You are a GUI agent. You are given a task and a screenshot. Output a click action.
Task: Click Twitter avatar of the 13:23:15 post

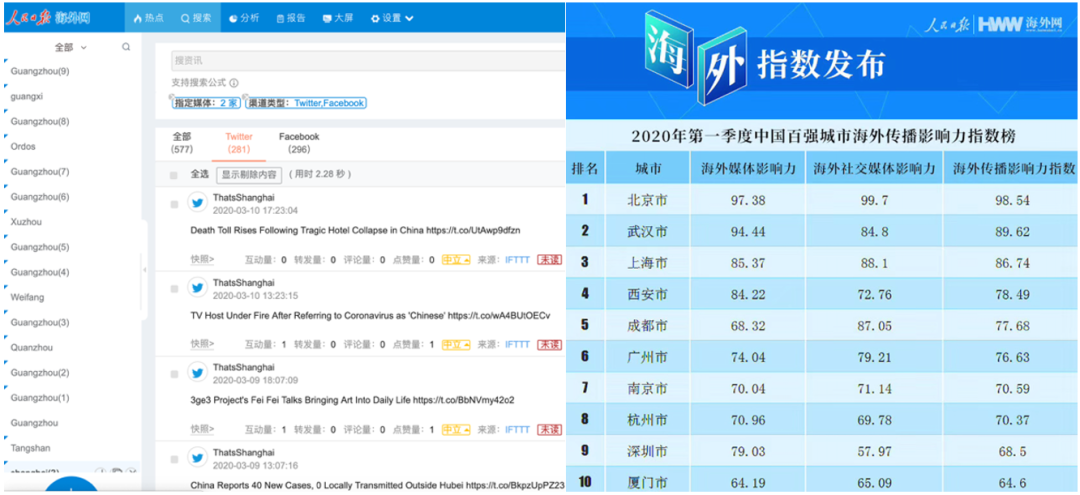(198, 288)
